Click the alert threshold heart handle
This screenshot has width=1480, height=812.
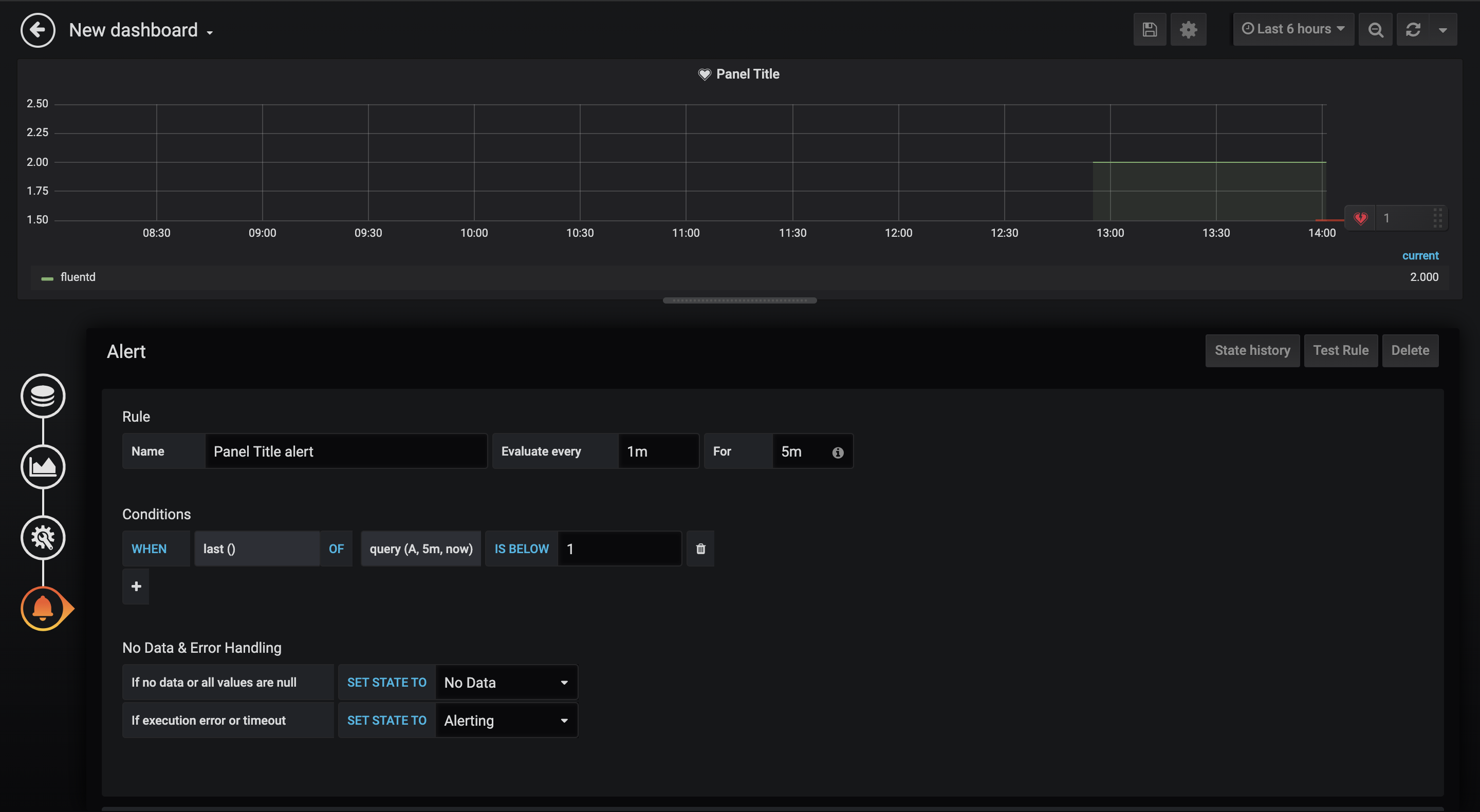pyautogui.click(x=1360, y=218)
